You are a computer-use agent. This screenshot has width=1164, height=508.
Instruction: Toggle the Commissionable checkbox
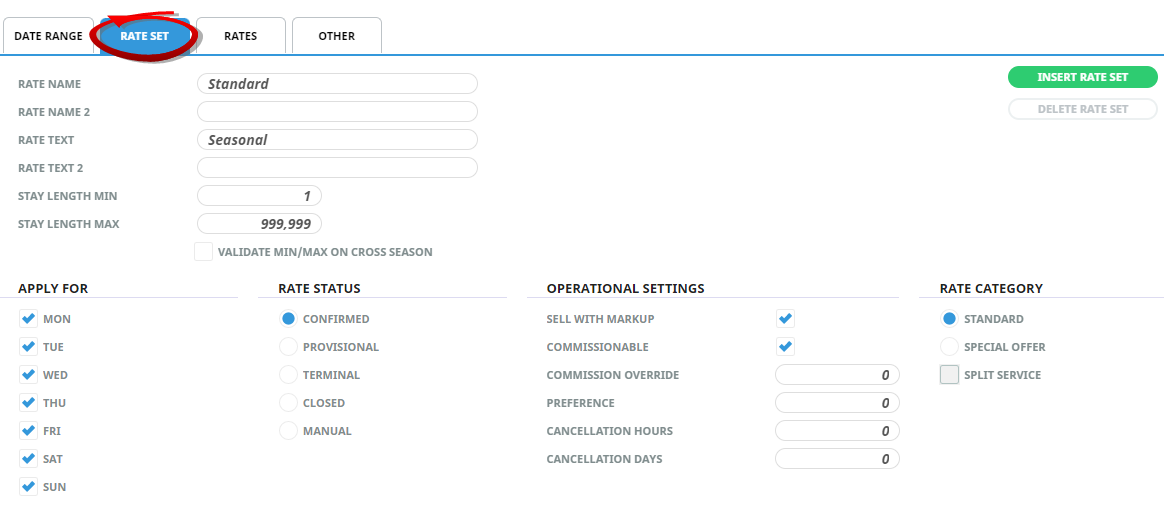tap(786, 347)
